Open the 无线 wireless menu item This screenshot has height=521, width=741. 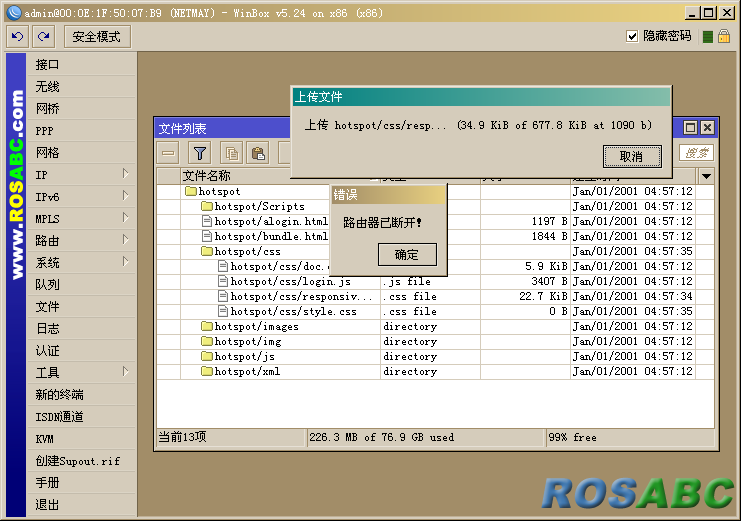point(81,87)
